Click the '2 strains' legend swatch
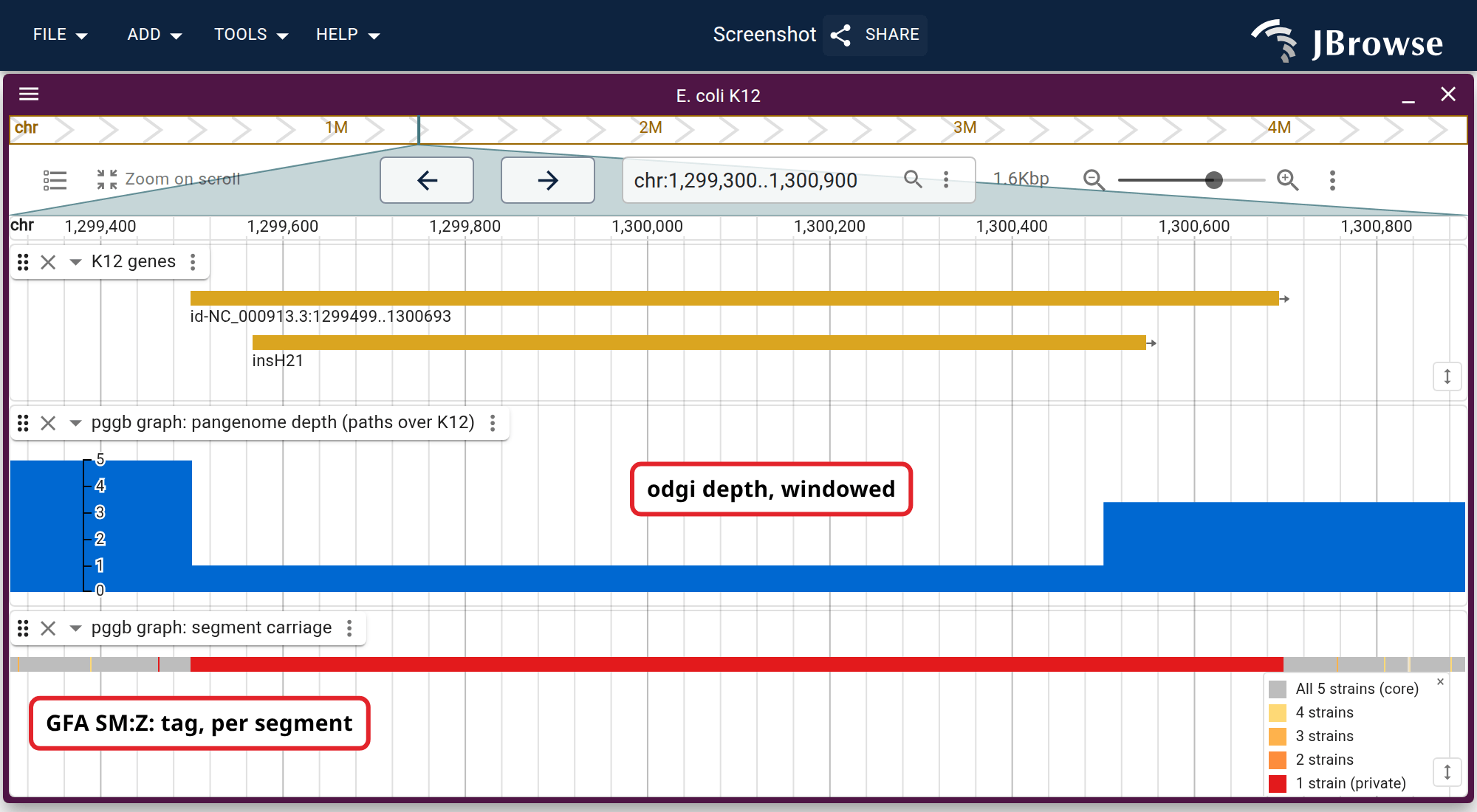Viewport: 1477px width, 812px height. [1278, 760]
